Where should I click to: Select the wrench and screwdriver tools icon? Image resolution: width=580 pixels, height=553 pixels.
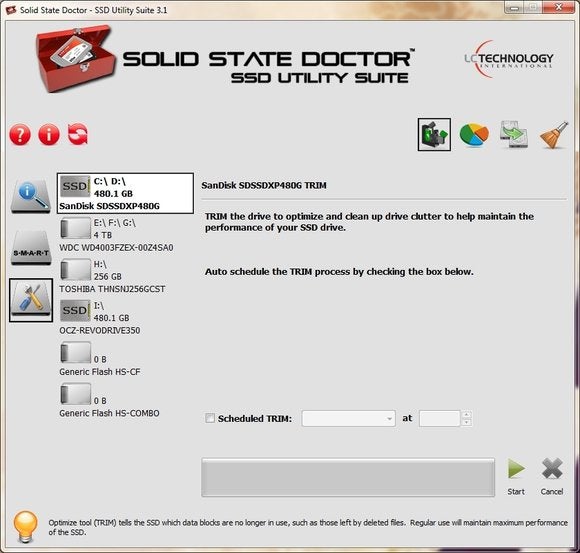click(x=31, y=300)
